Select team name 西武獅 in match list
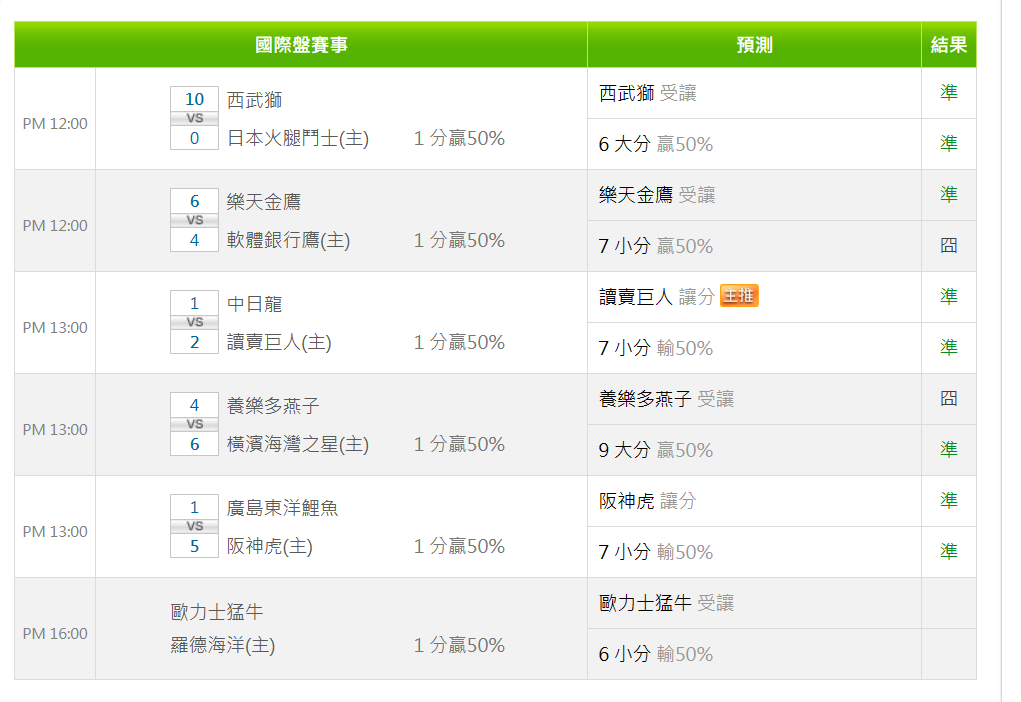 point(255,100)
